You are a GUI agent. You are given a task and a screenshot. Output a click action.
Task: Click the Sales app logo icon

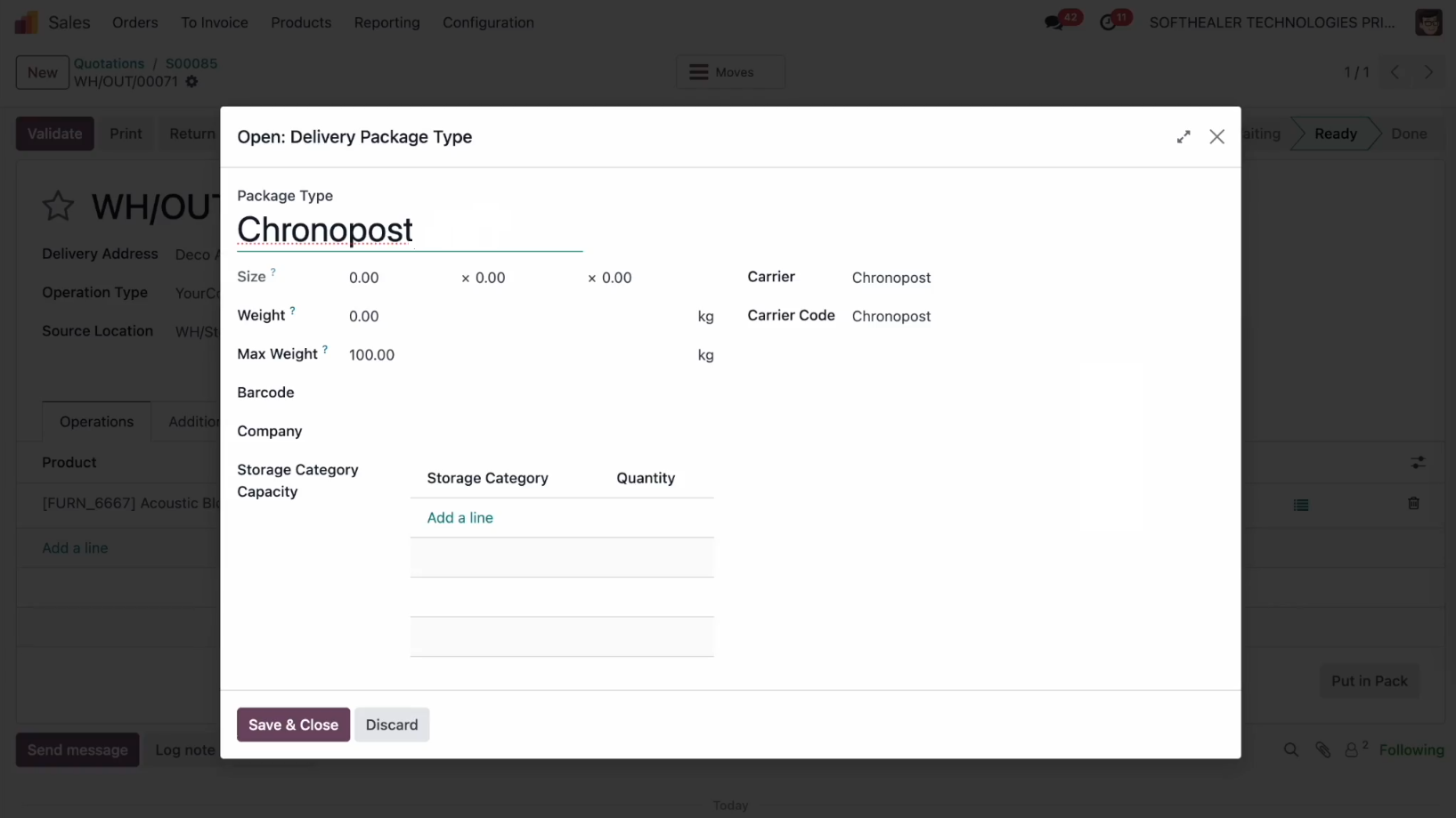(27, 22)
